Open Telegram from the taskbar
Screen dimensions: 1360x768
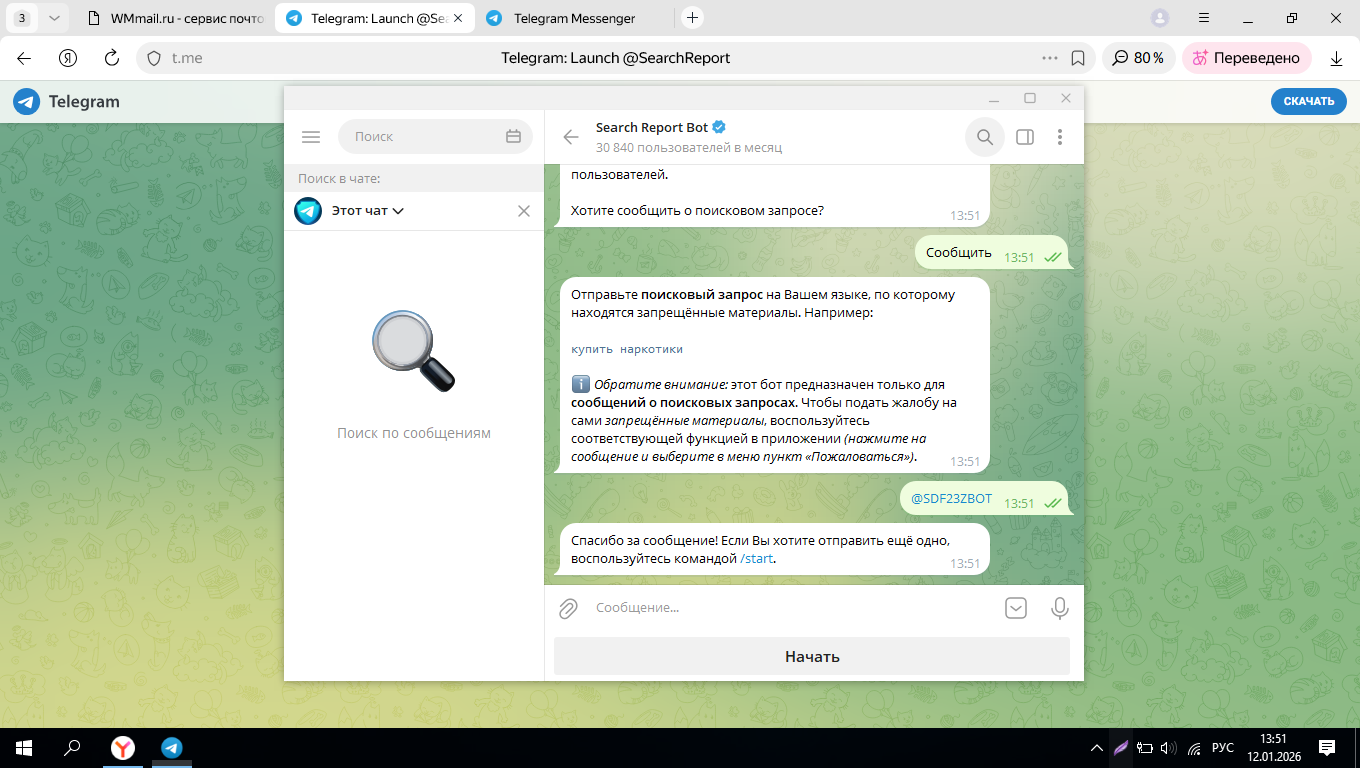(x=171, y=747)
